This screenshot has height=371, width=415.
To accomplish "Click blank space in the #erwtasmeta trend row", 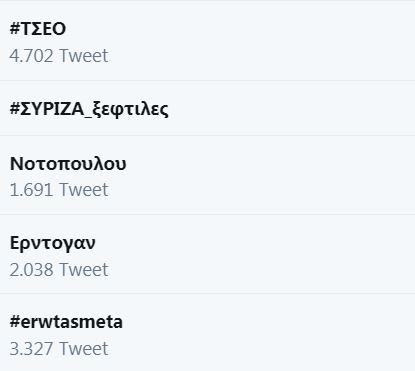I will 267,333.
